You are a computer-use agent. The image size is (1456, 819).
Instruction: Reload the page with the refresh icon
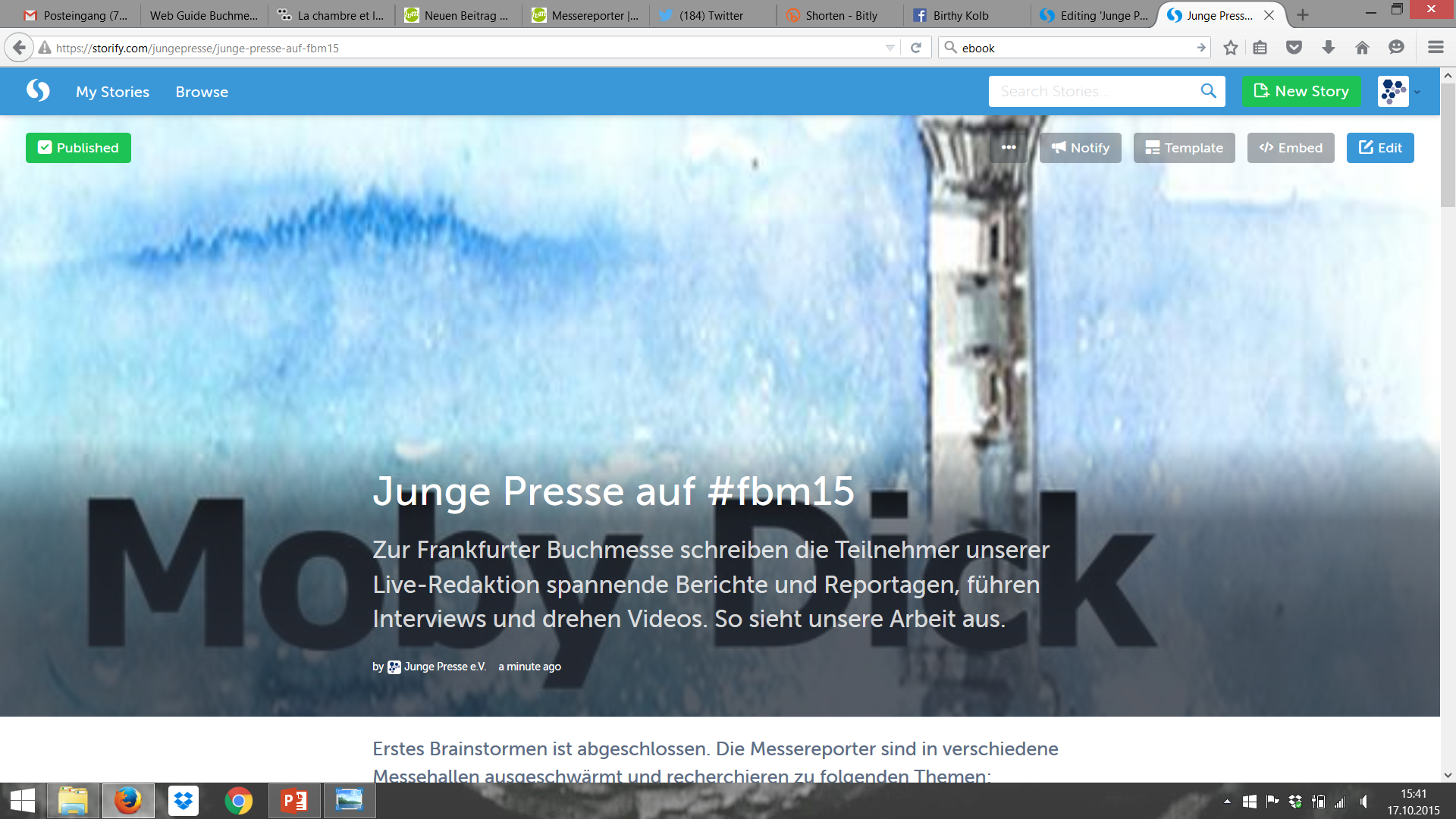[x=916, y=48]
